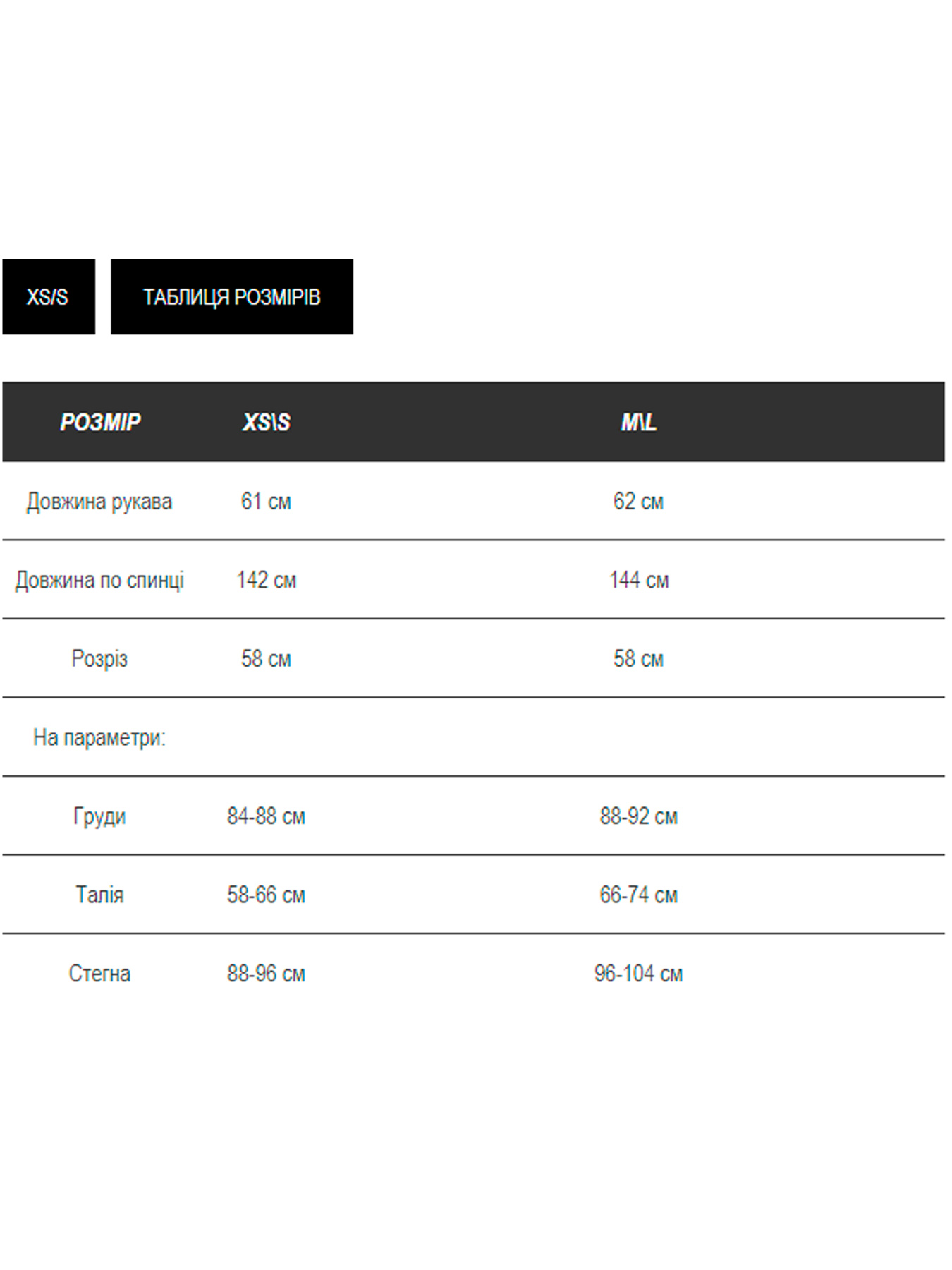Viewport: 952px width, 1270px height.
Task: Select the Талія row label
Action: click(x=99, y=895)
